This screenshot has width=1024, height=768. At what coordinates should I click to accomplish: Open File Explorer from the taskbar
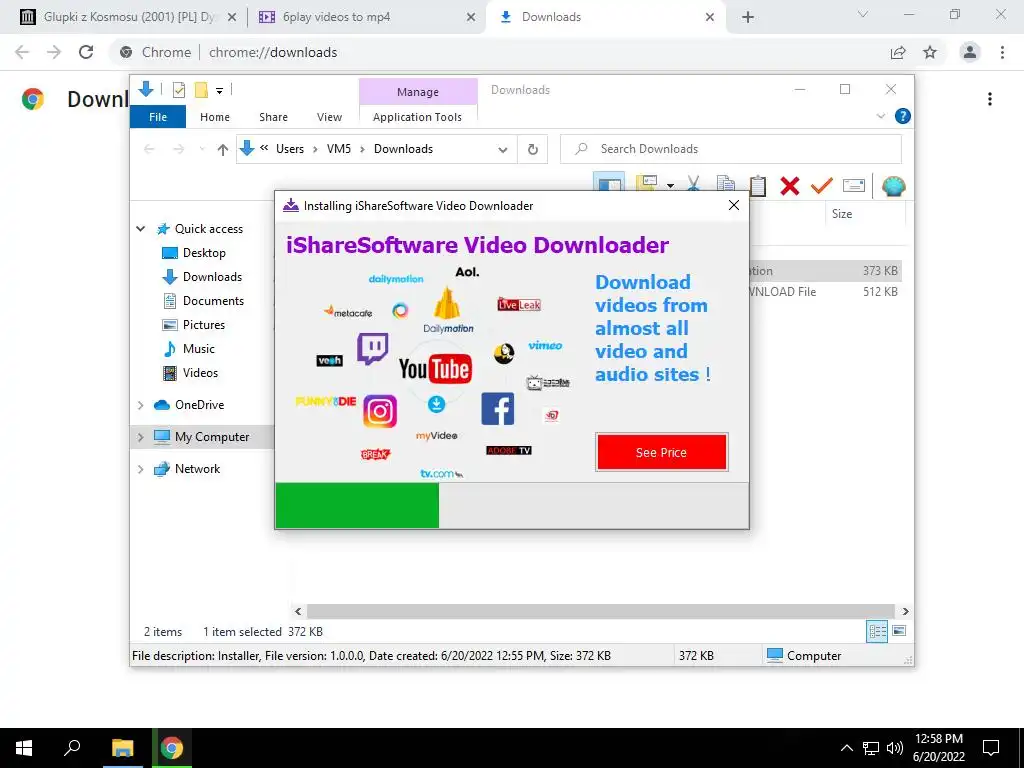(x=122, y=748)
